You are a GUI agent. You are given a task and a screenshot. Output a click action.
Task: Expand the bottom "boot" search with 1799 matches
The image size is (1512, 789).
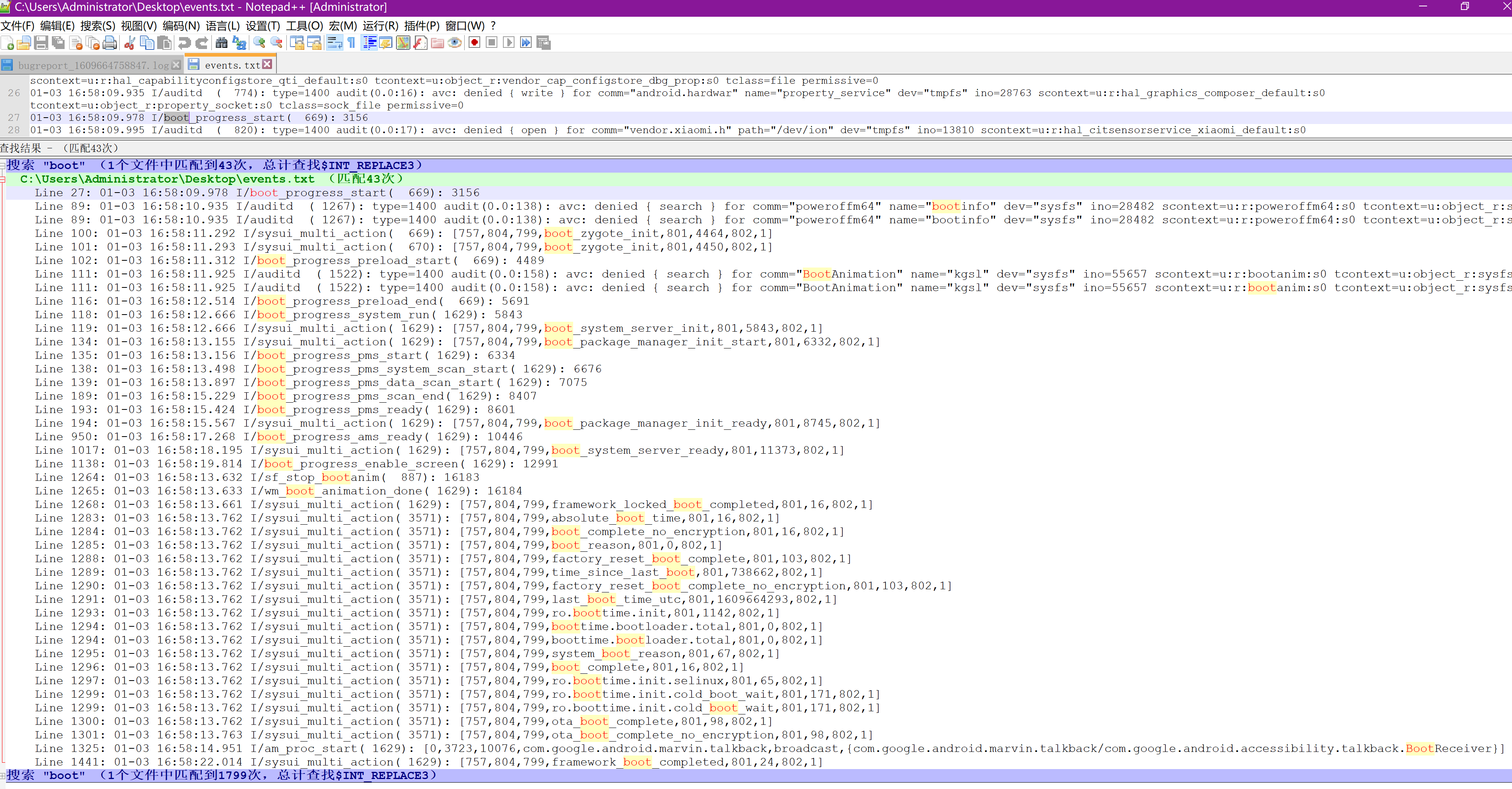point(3,775)
